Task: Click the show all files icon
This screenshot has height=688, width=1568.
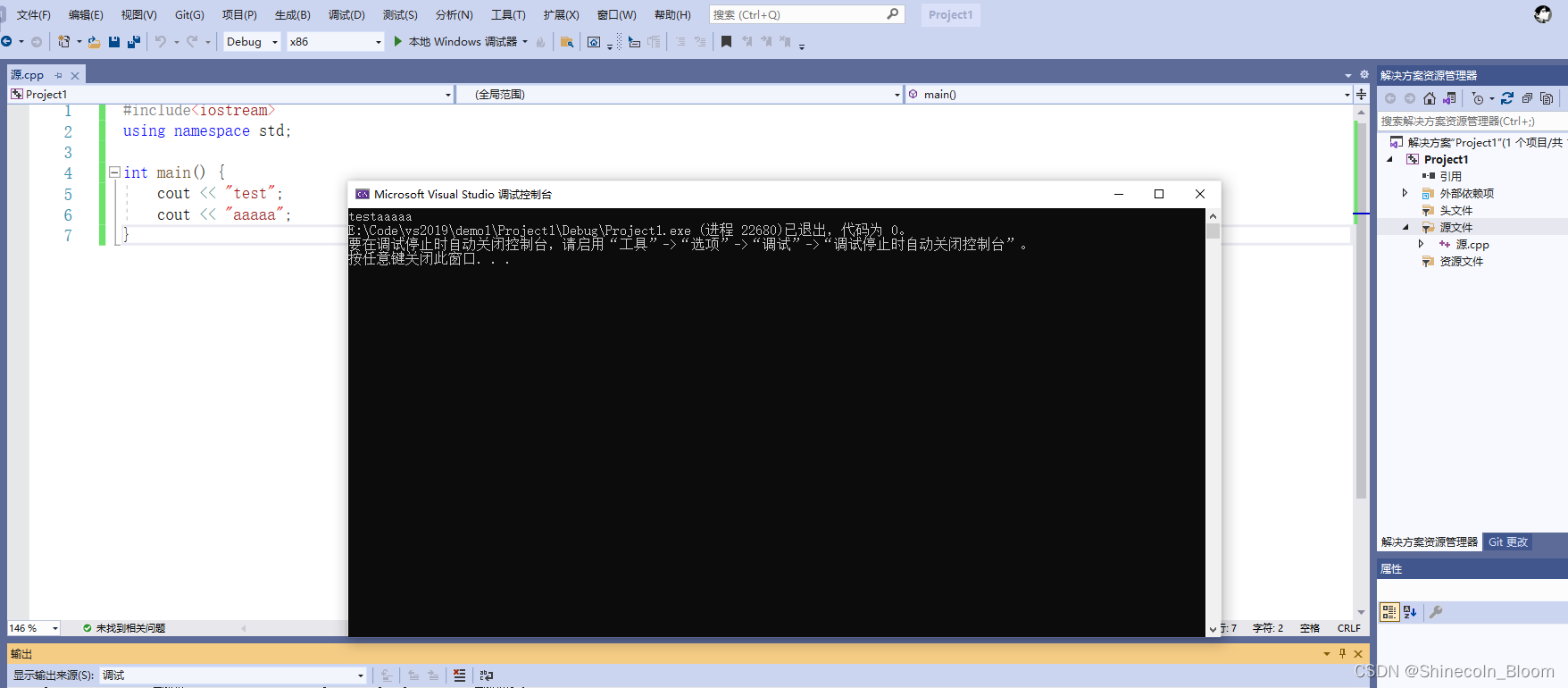Action: (x=1547, y=98)
